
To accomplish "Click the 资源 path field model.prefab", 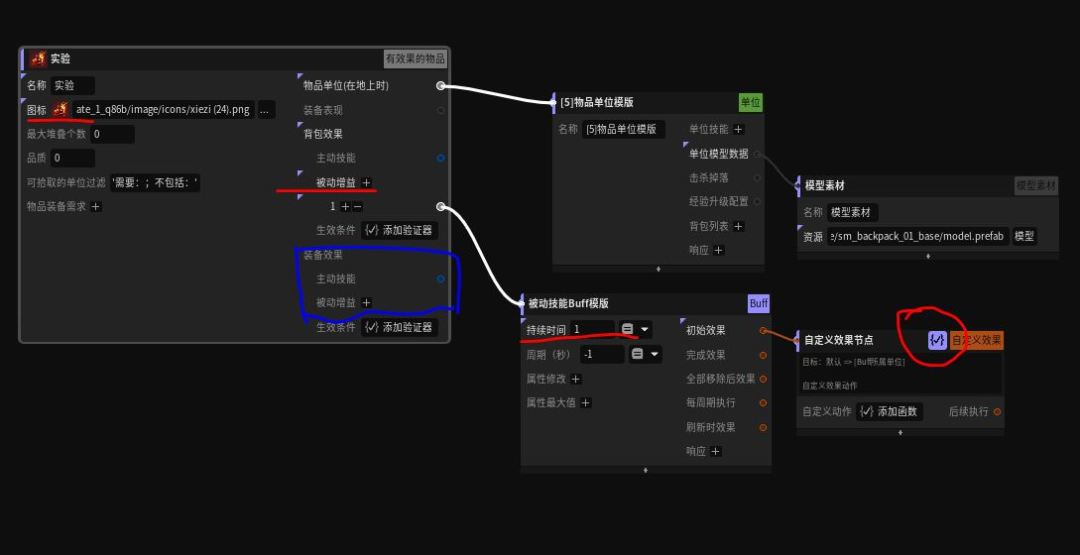I will (919, 237).
